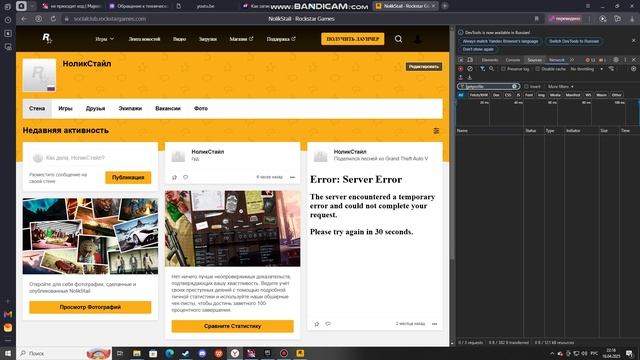Viewport: 640px width, 360px height.
Task: Click the Просмотр Фотографий button
Action: (90, 307)
